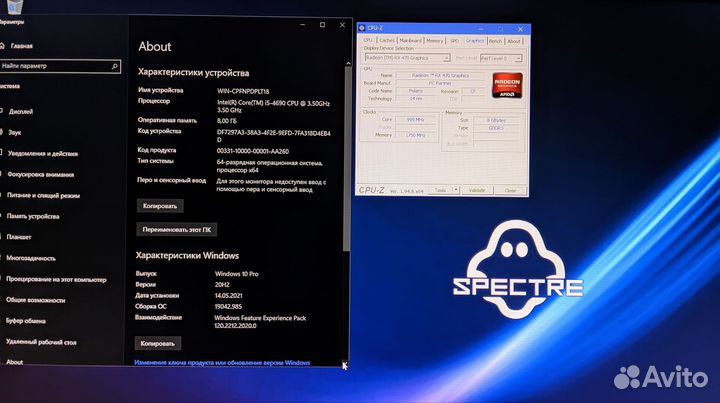Screen dimensions: 720x403
Task: Click the GPU Name field in CPU-Z
Action: pos(440,75)
